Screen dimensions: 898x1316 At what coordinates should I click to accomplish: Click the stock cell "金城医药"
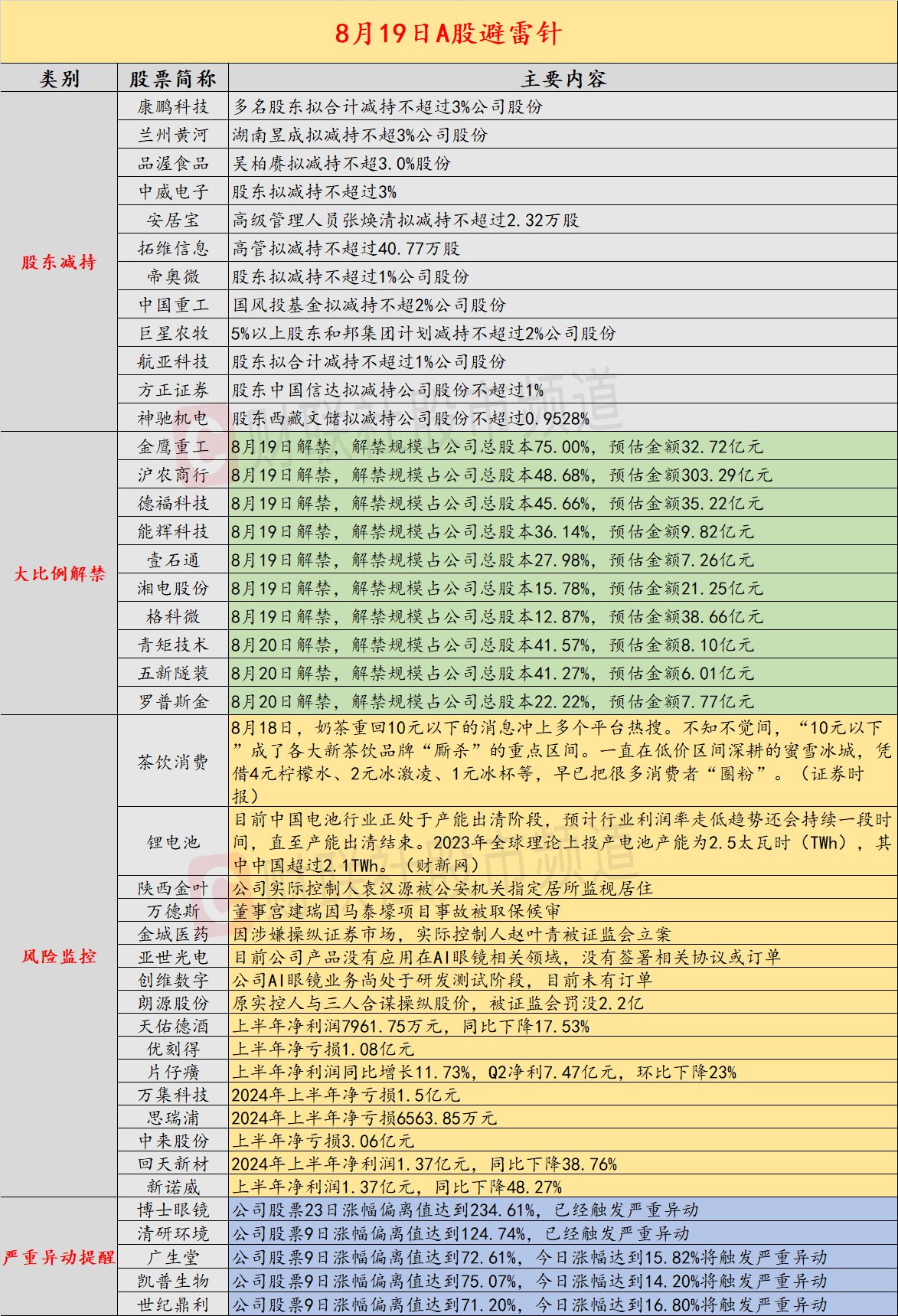173,934
